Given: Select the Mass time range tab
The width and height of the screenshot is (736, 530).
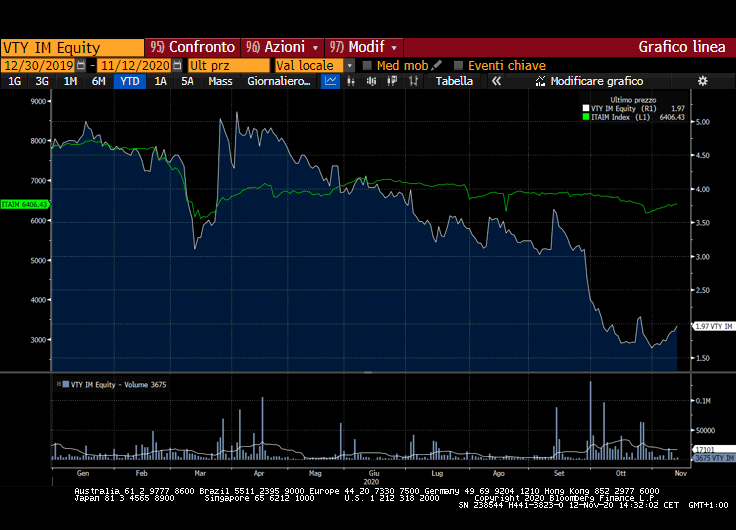Looking at the screenshot, I should [x=220, y=81].
